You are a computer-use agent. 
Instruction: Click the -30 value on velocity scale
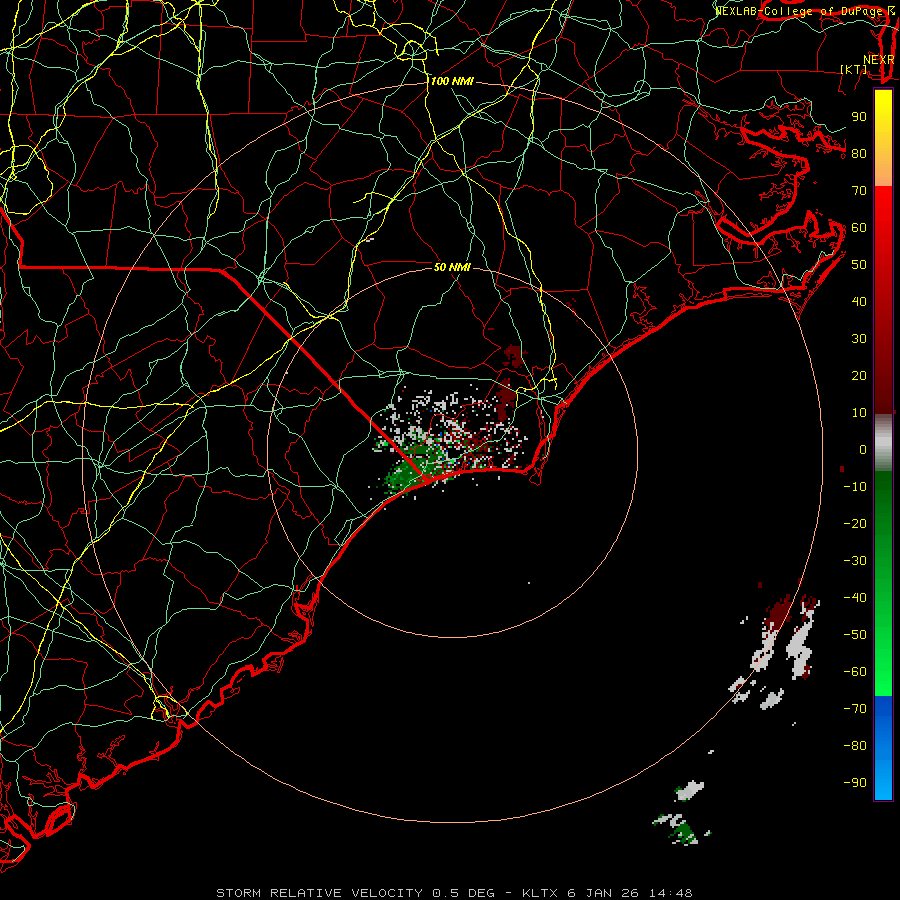coord(855,561)
